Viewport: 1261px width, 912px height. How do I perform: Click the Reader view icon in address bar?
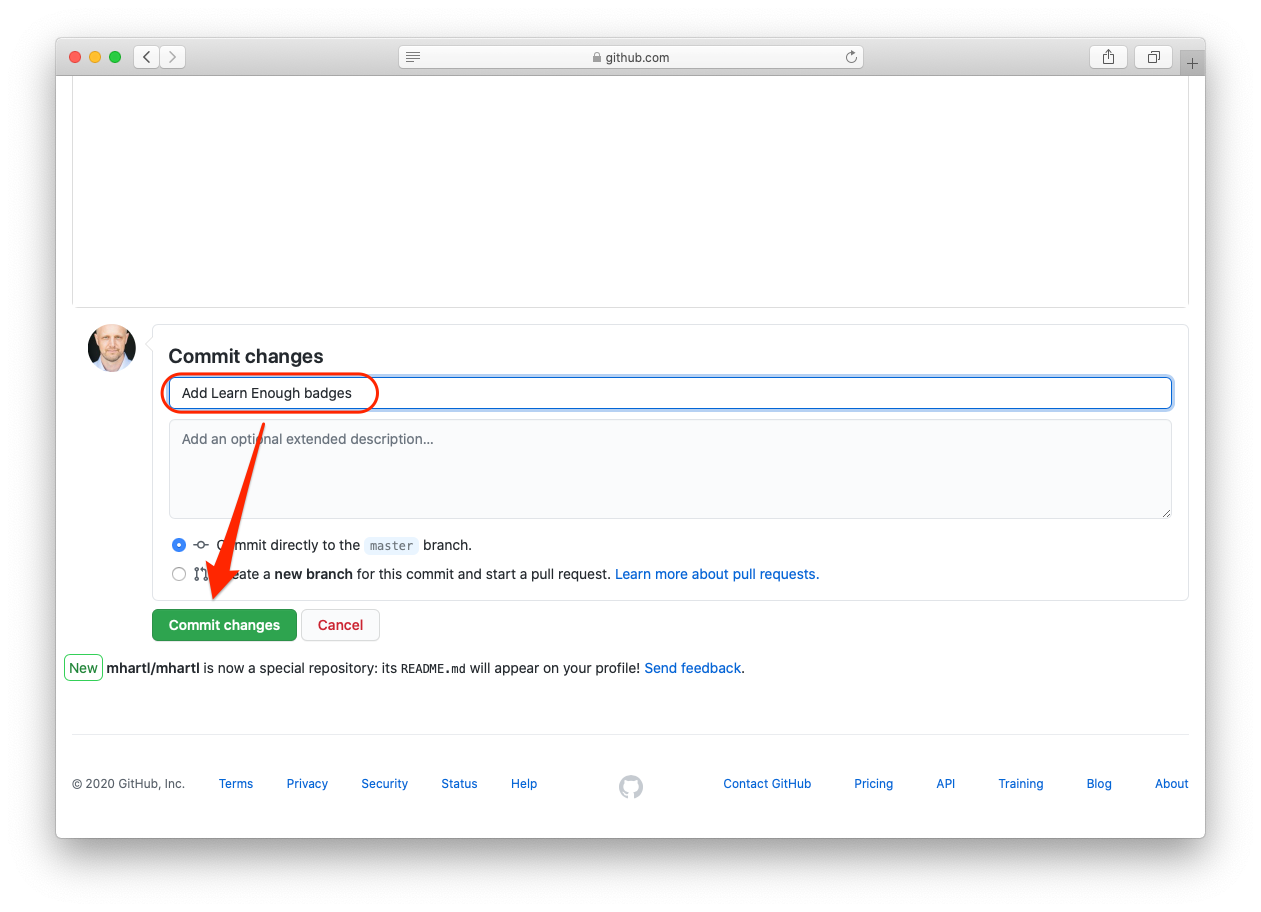tap(413, 57)
